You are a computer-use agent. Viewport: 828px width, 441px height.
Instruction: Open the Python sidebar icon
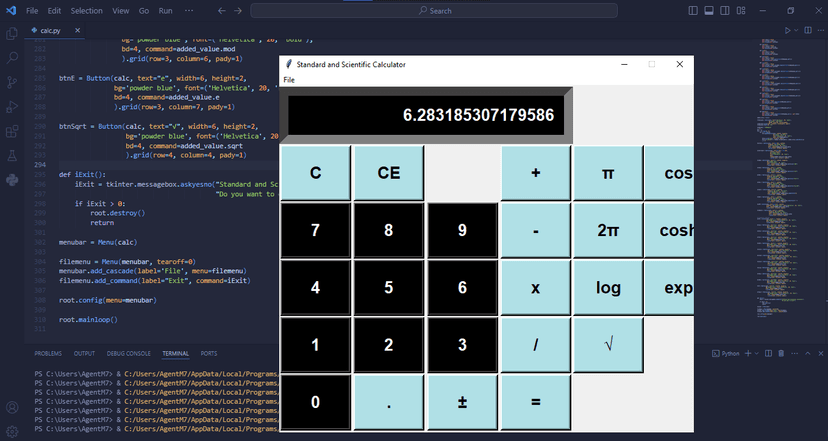tap(12, 180)
